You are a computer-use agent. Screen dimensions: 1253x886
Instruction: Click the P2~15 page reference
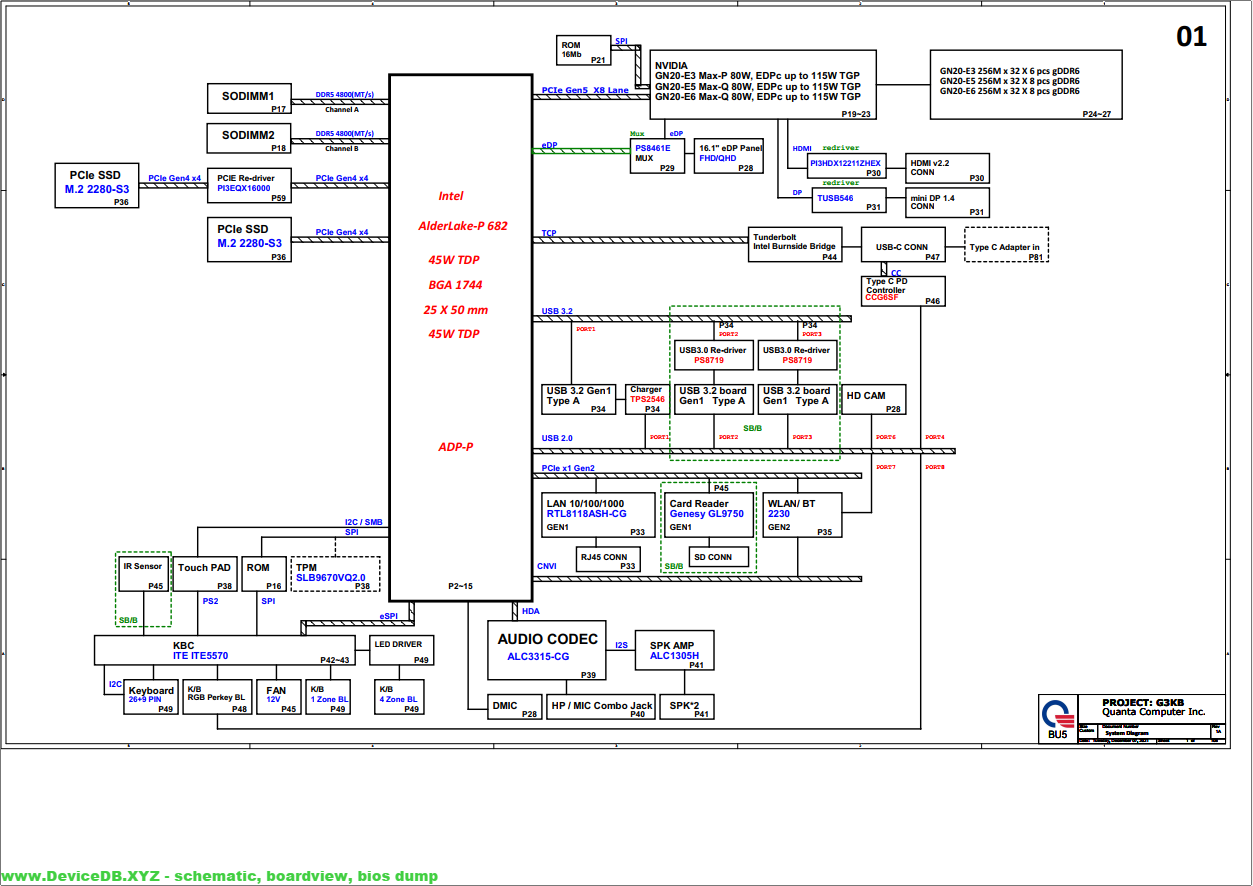point(460,586)
